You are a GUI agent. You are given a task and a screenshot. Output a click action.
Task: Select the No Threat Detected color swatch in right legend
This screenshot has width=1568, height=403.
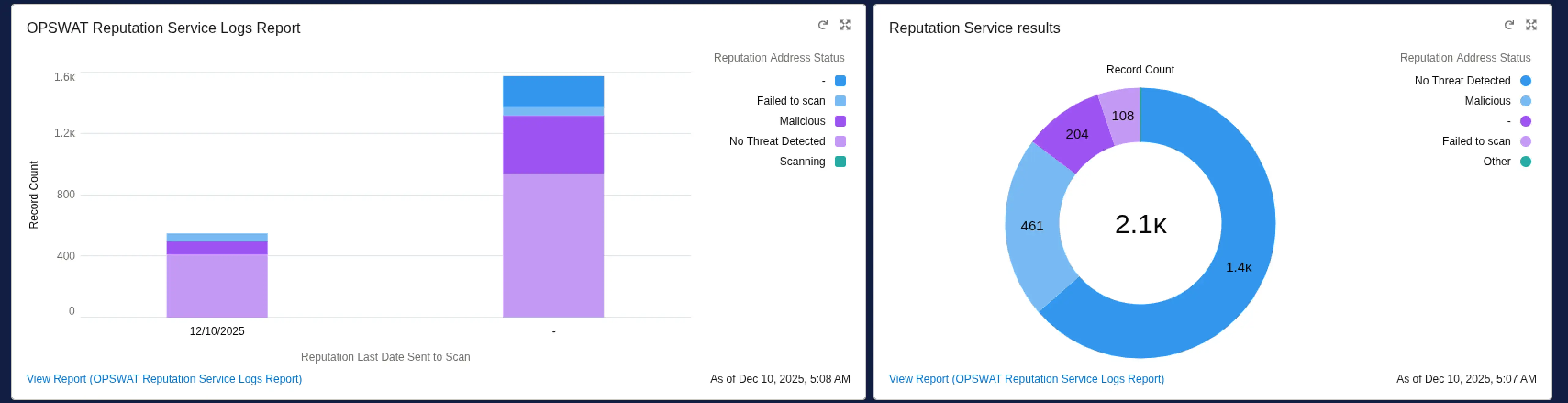click(1525, 80)
